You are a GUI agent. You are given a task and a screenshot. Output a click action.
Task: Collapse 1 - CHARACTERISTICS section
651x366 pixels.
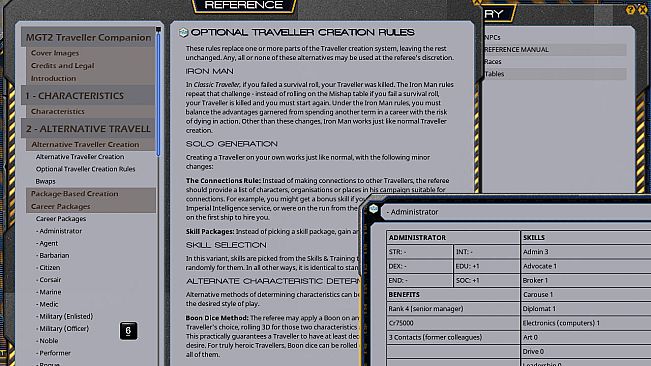click(88, 95)
